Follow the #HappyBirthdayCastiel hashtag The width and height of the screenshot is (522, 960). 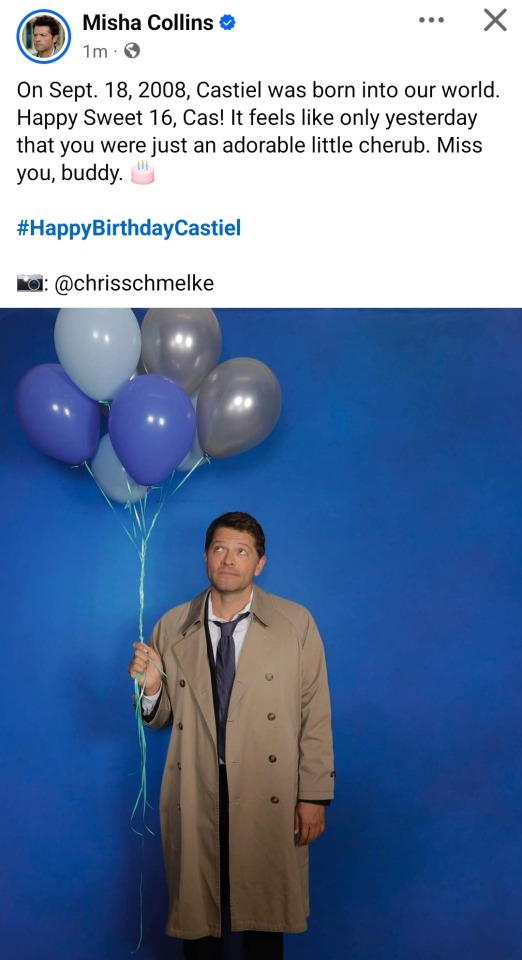(129, 228)
